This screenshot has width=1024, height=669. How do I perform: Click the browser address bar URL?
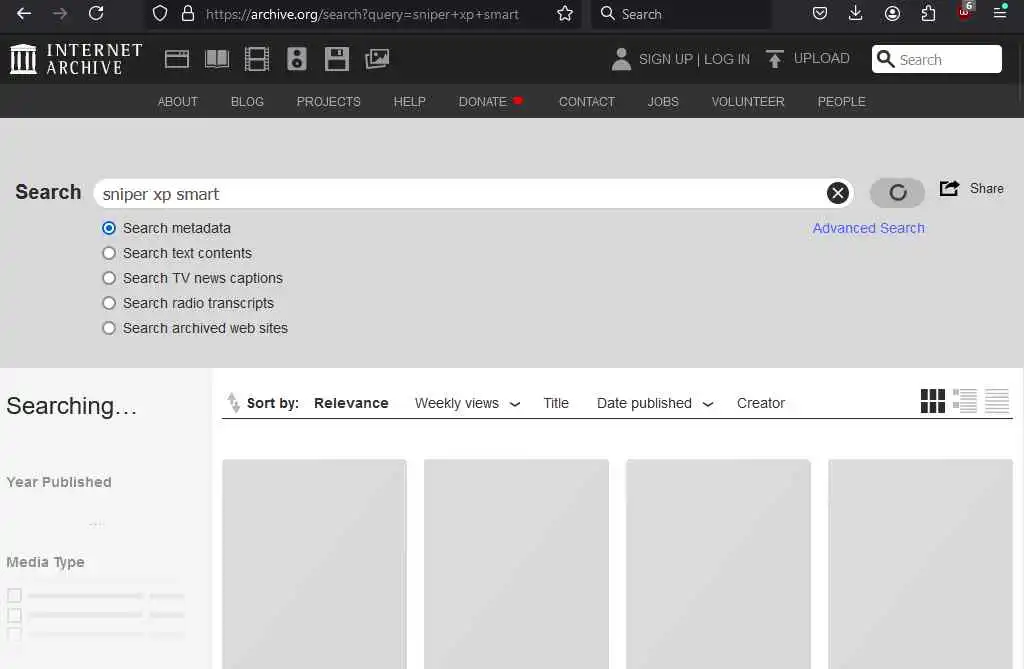click(x=362, y=14)
